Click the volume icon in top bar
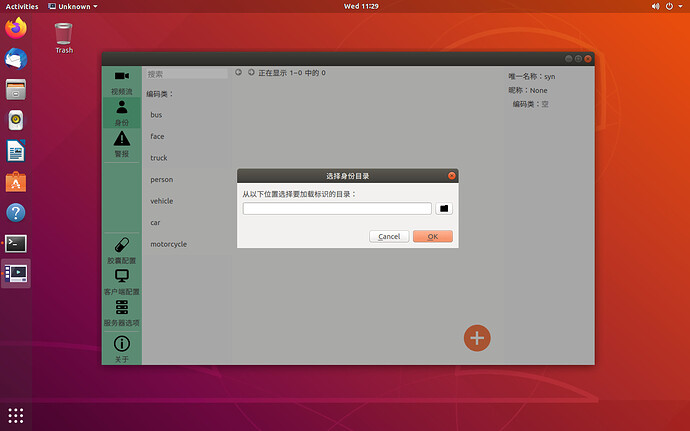 pos(656,6)
